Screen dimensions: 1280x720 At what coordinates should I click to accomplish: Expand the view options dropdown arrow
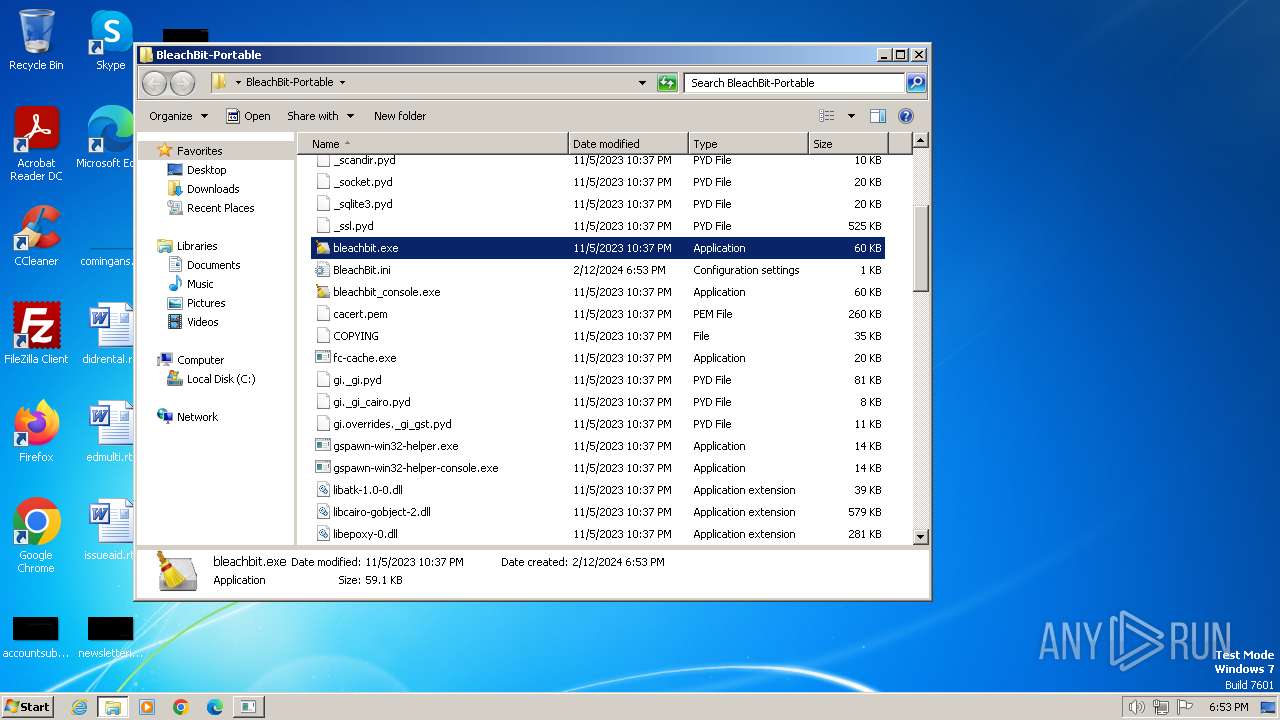pos(851,116)
